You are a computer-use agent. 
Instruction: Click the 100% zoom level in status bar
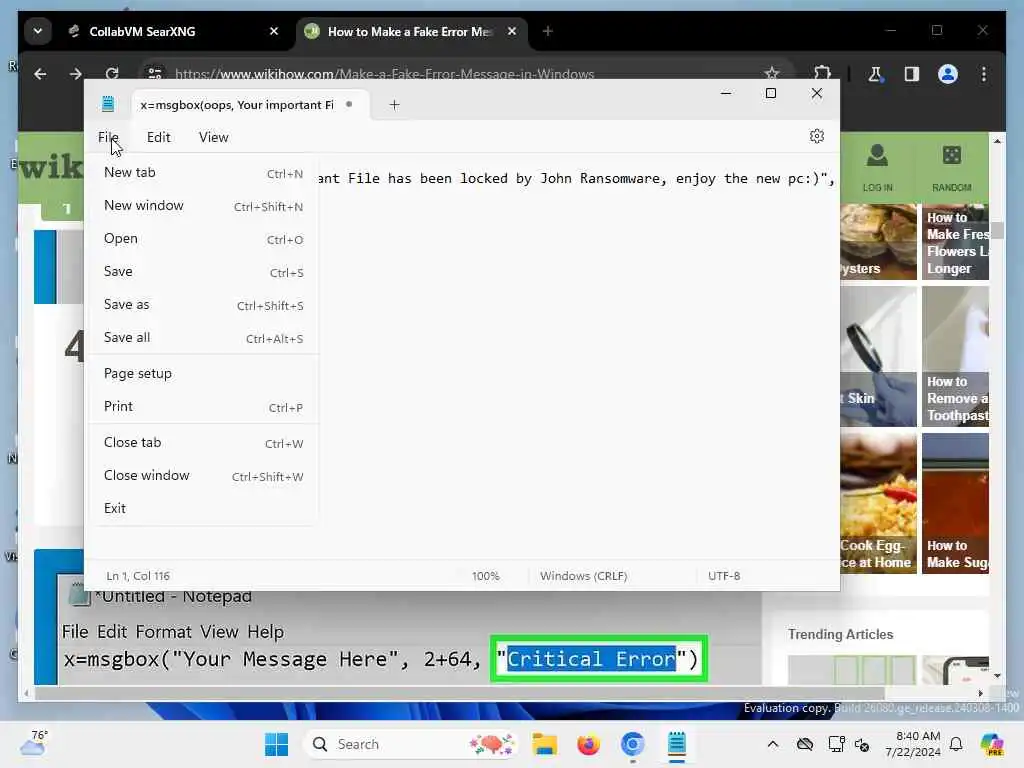(x=485, y=576)
